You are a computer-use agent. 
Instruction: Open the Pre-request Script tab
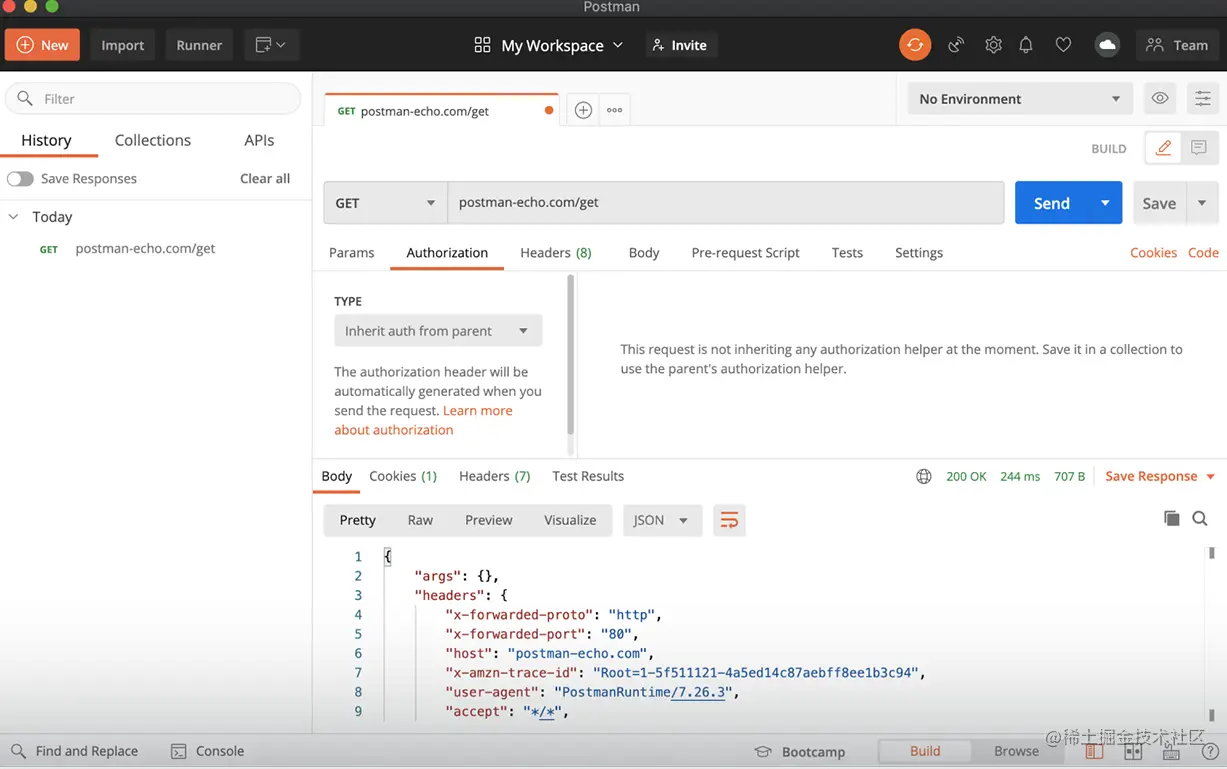click(x=745, y=252)
